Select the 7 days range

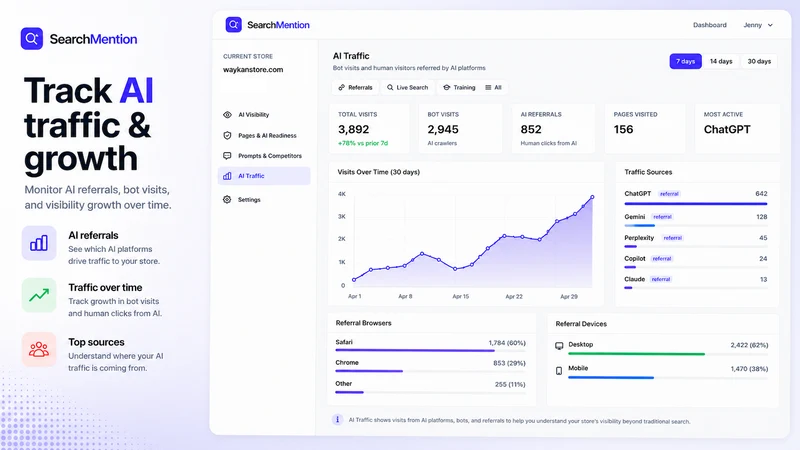point(686,61)
